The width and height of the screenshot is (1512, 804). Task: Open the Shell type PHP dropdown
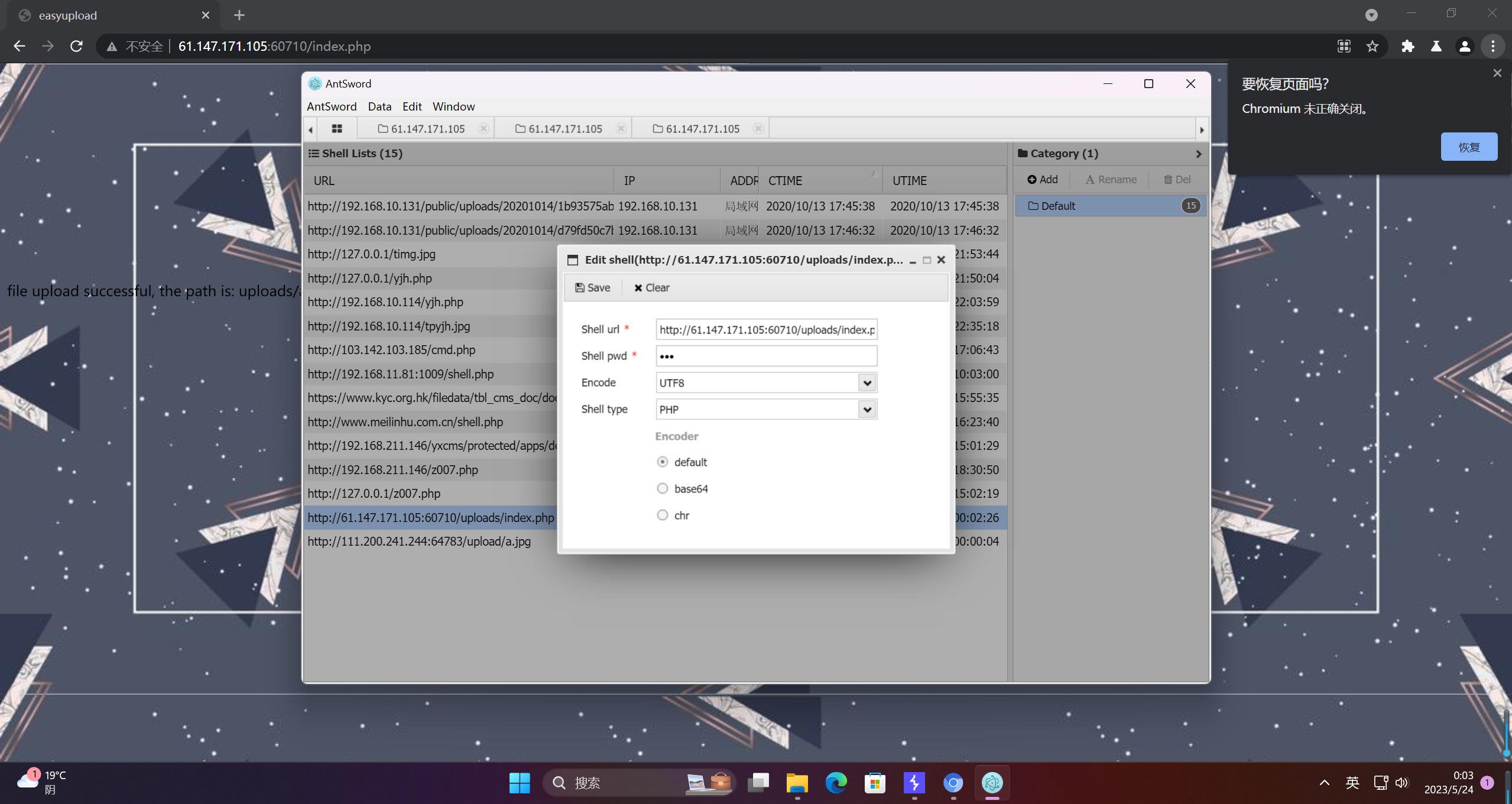pos(867,409)
